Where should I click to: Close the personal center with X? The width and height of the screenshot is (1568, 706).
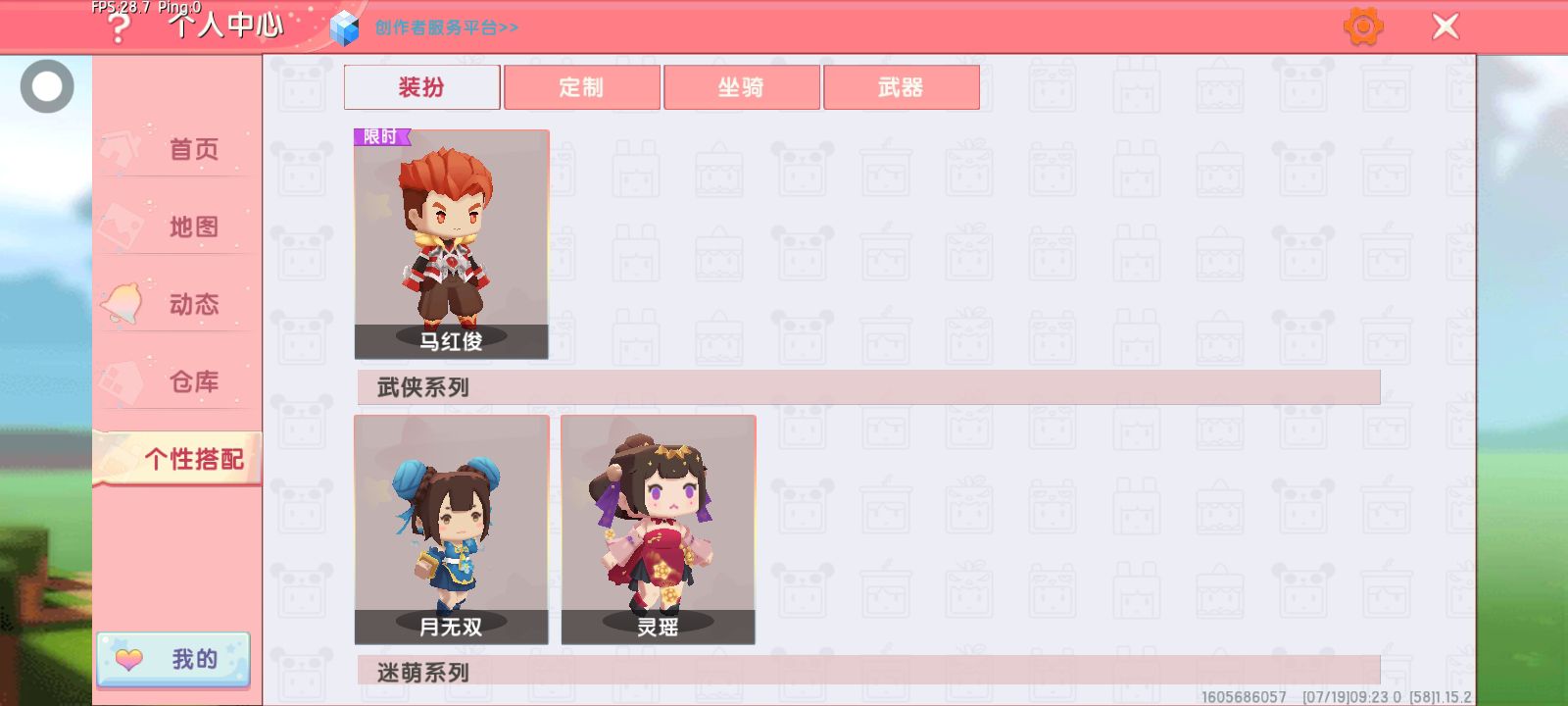1445,26
